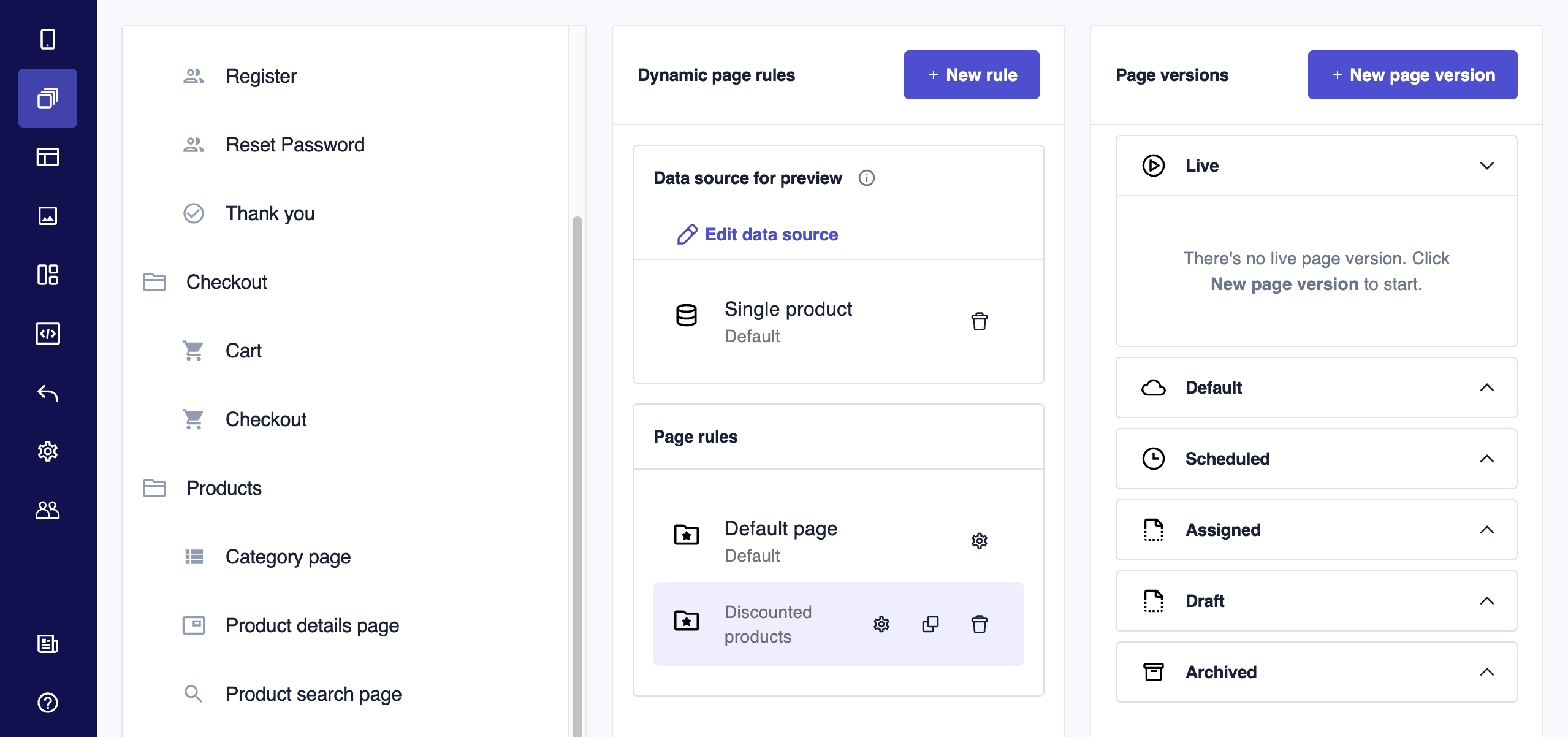Click the page list vertical scrollbar
1568x737 pixels.
(577, 429)
